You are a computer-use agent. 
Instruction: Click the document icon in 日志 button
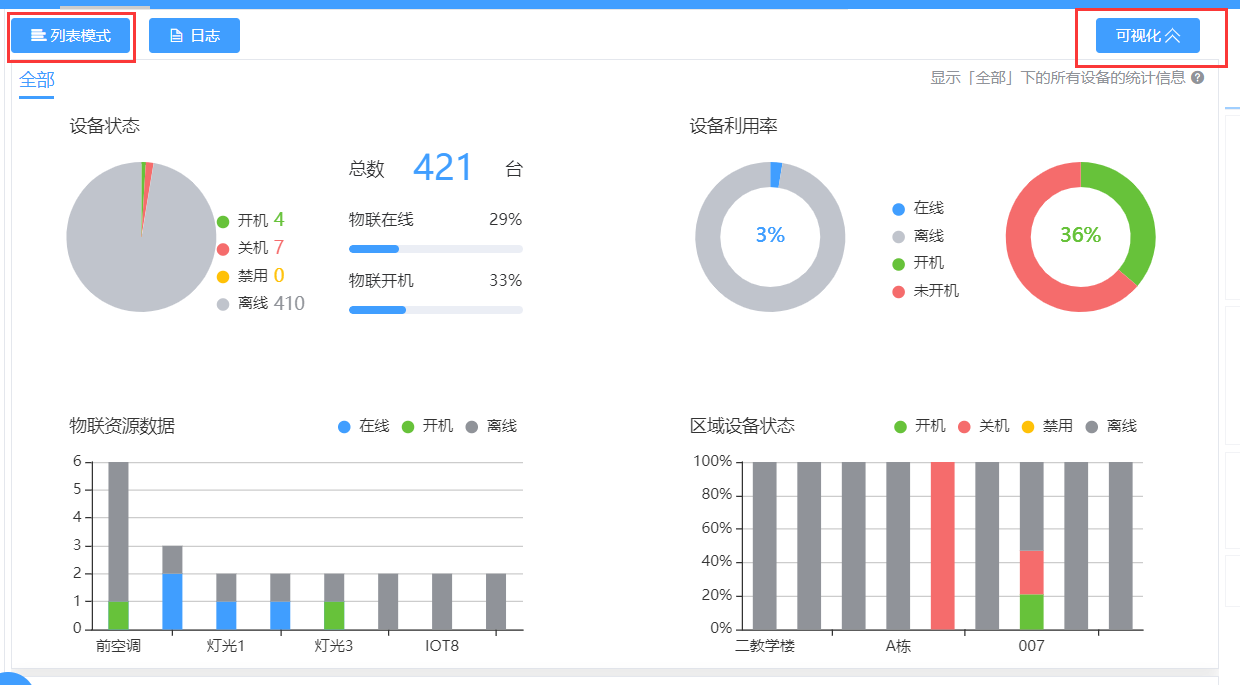click(176, 36)
